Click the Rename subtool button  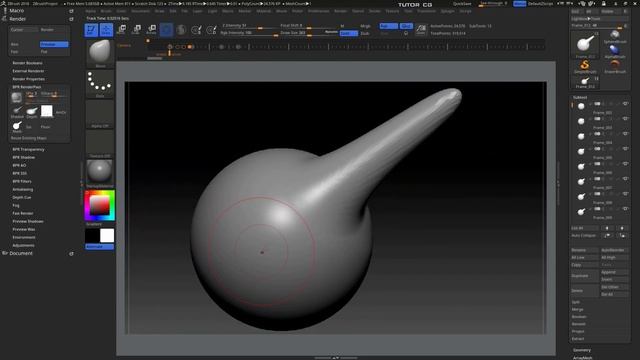(584, 250)
